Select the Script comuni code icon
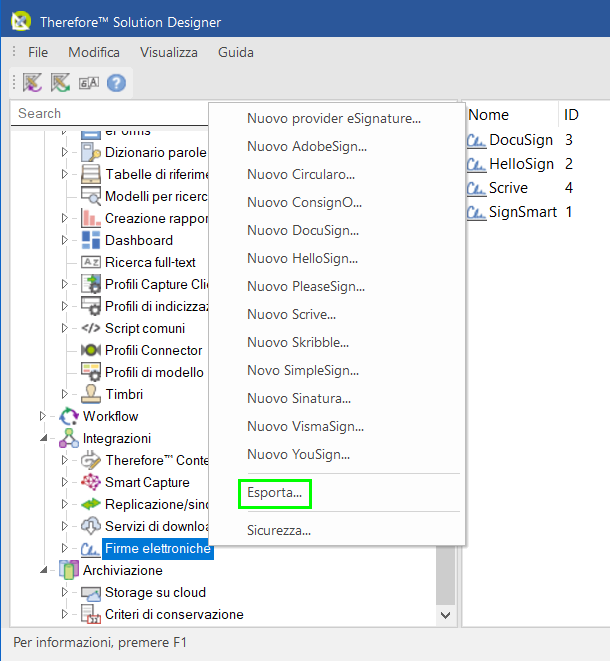The image size is (610, 661). tap(91, 328)
